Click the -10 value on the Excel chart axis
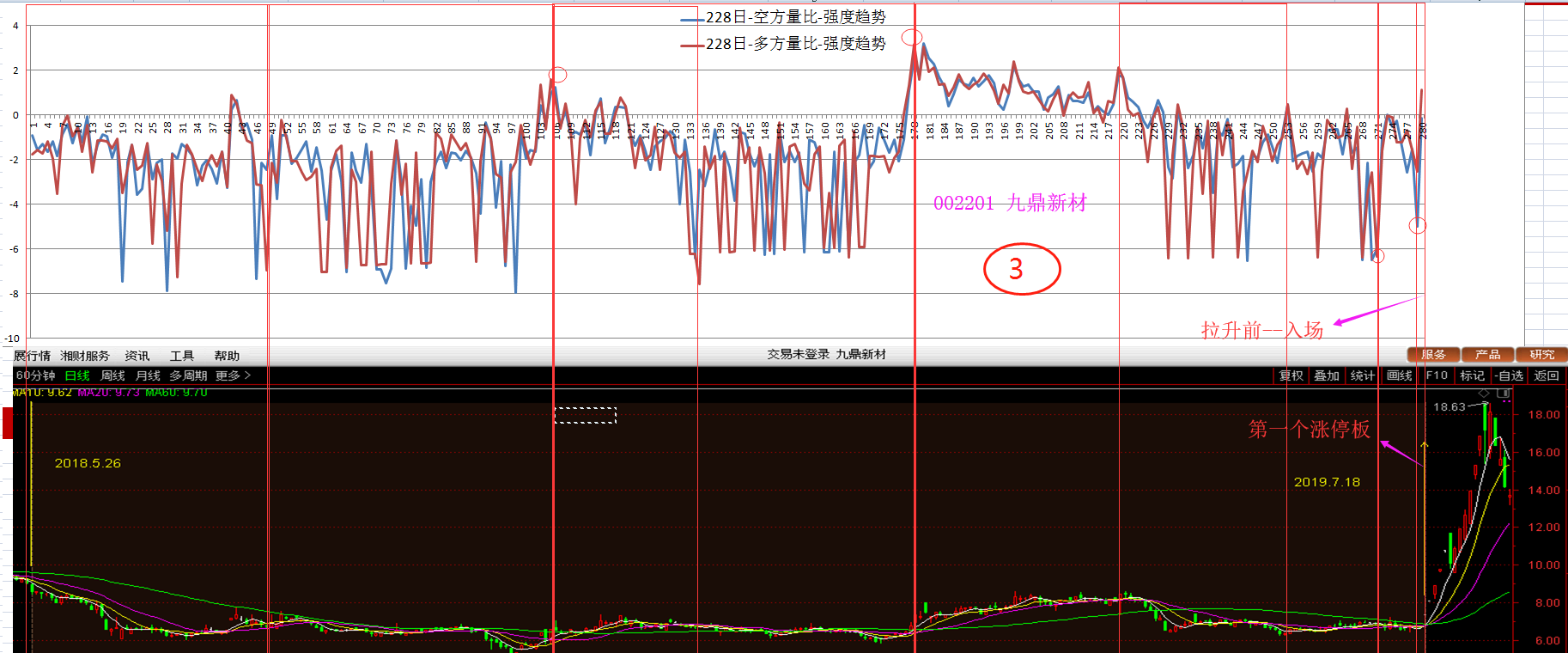This screenshot has height=653, width=1568. coord(12,339)
